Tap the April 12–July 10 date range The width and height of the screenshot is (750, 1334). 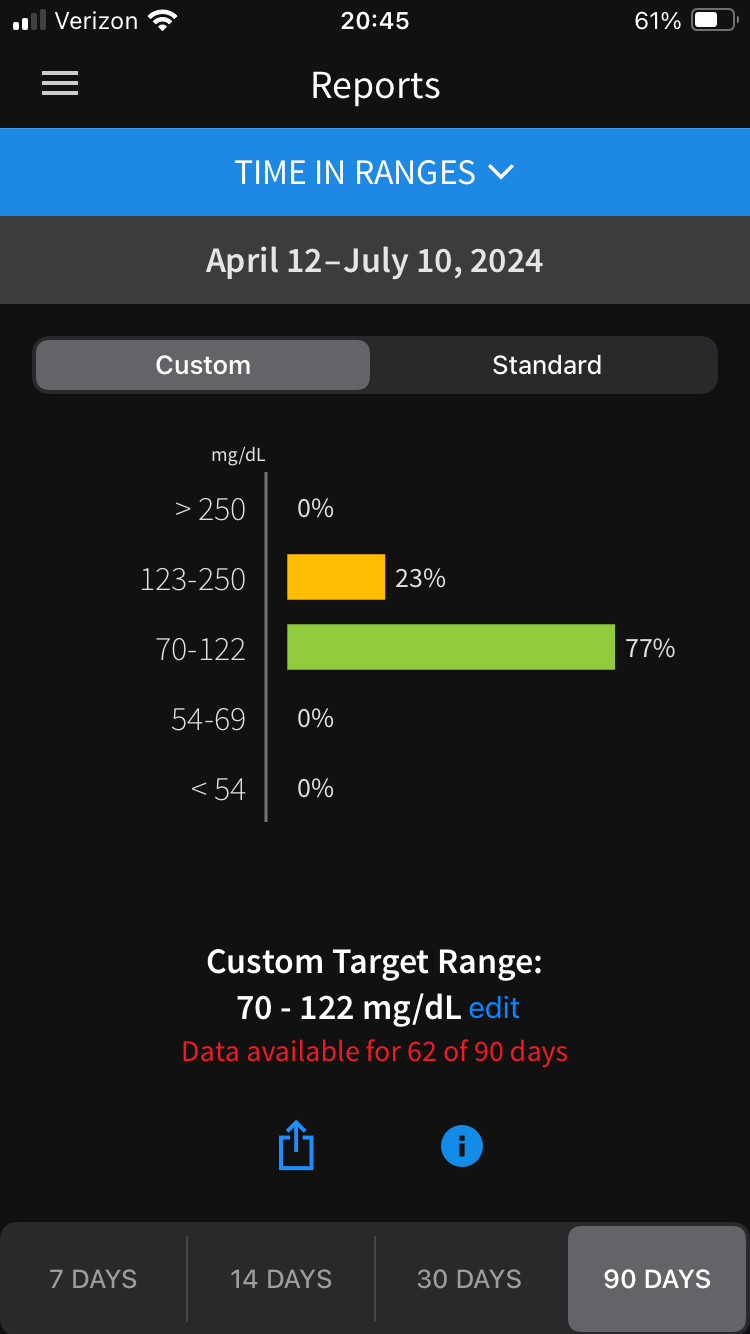point(375,261)
